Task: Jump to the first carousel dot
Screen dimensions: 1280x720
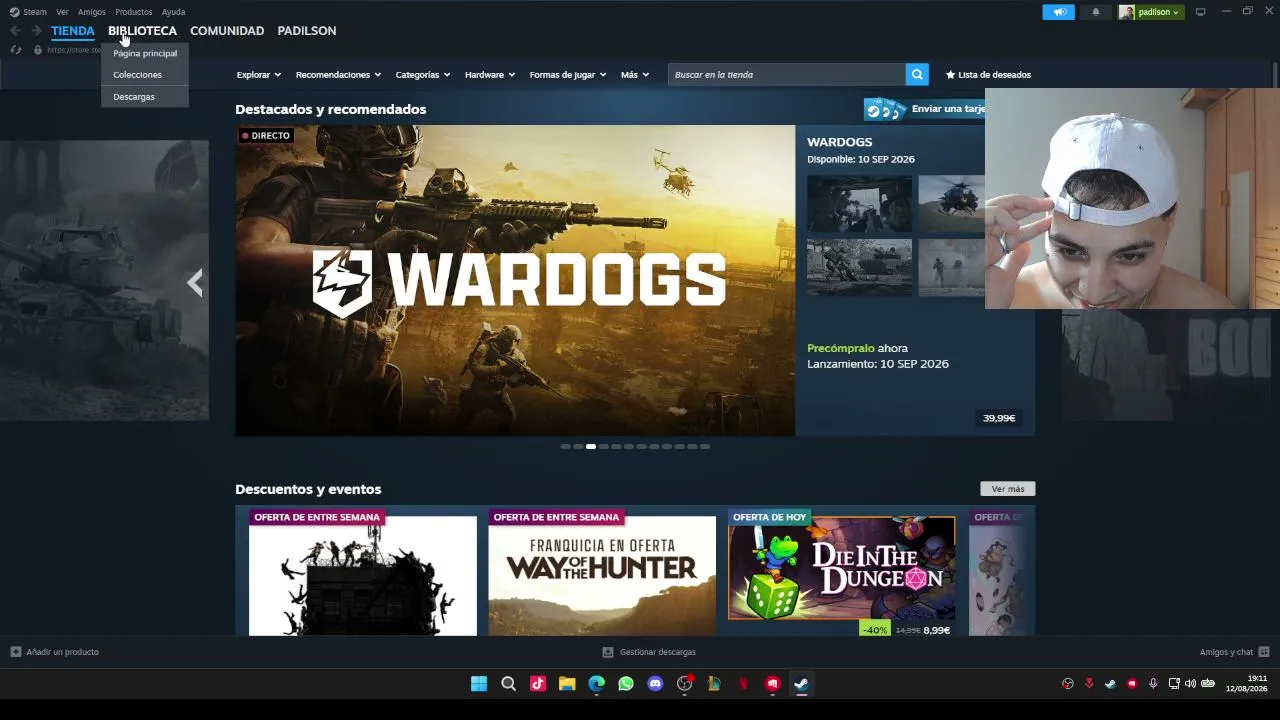Action: [x=566, y=446]
